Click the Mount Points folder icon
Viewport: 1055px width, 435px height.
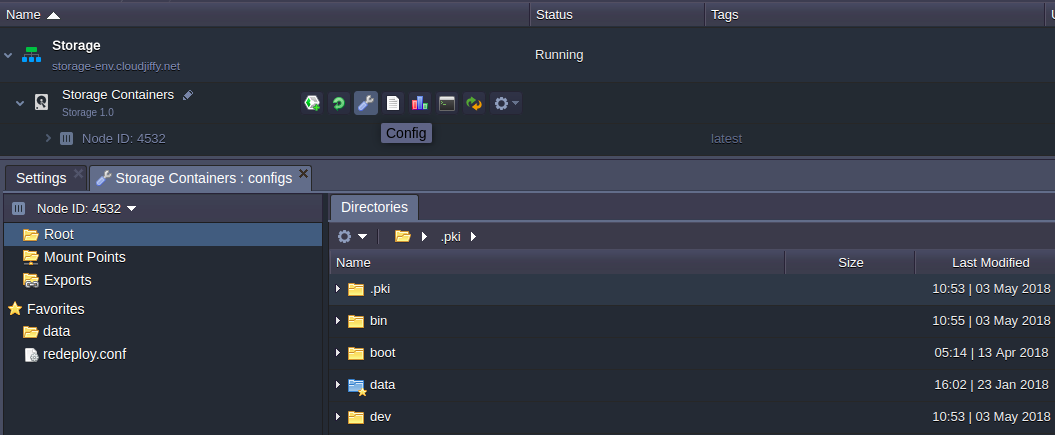point(31,257)
